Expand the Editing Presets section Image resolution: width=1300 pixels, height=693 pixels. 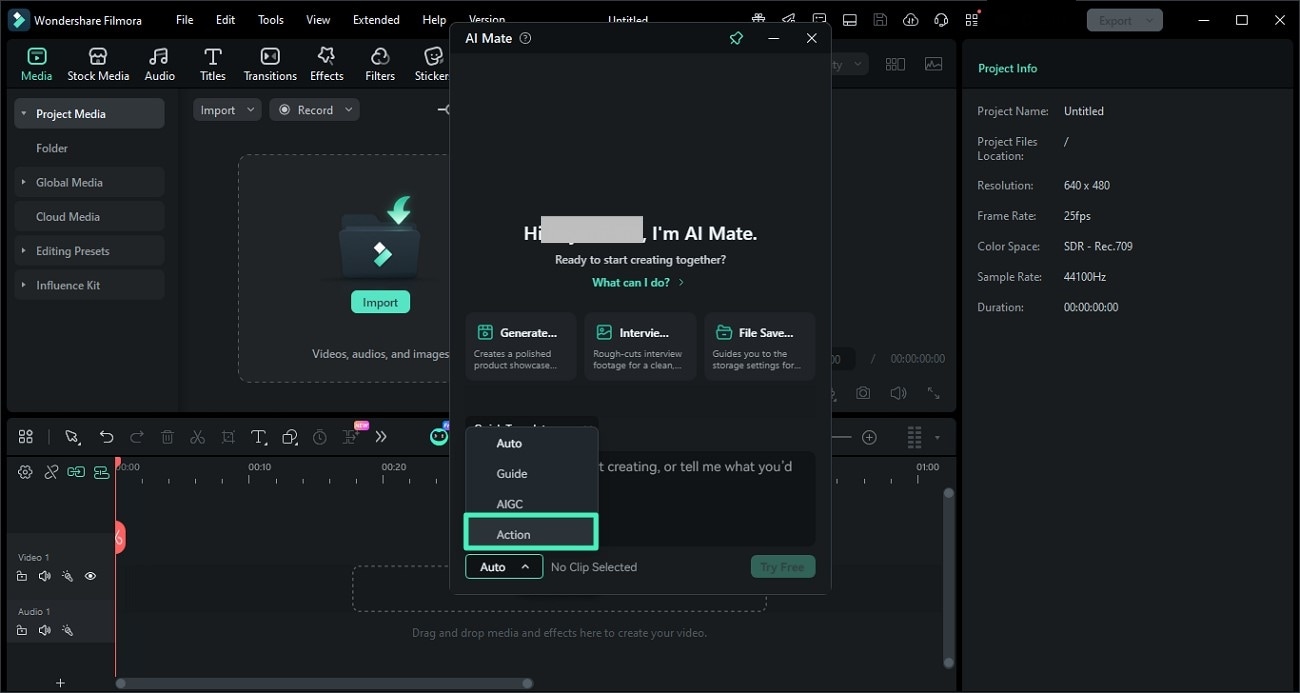pos(24,251)
